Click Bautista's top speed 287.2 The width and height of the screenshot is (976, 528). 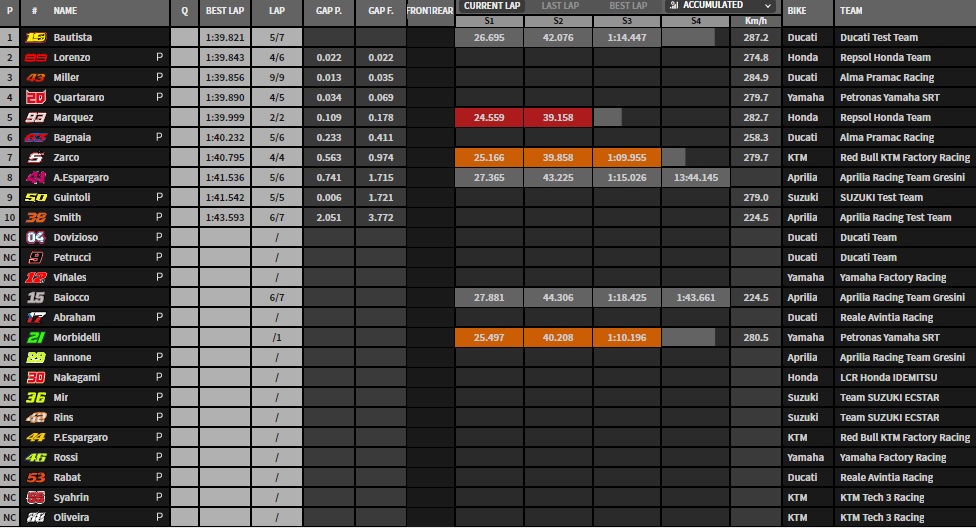pos(756,37)
